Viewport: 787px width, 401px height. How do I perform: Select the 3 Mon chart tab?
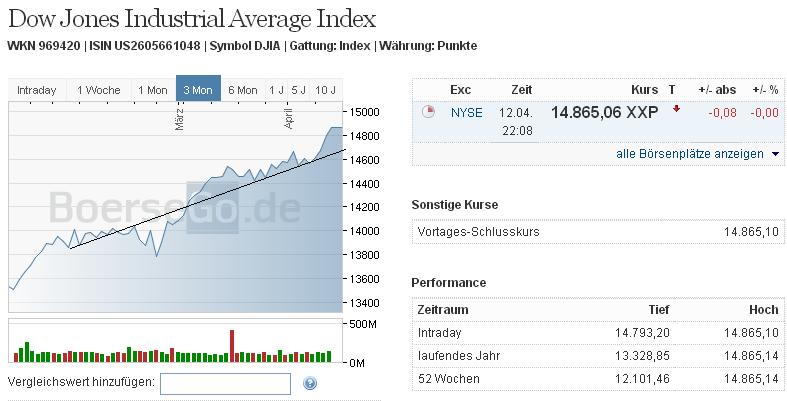[198, 88]
